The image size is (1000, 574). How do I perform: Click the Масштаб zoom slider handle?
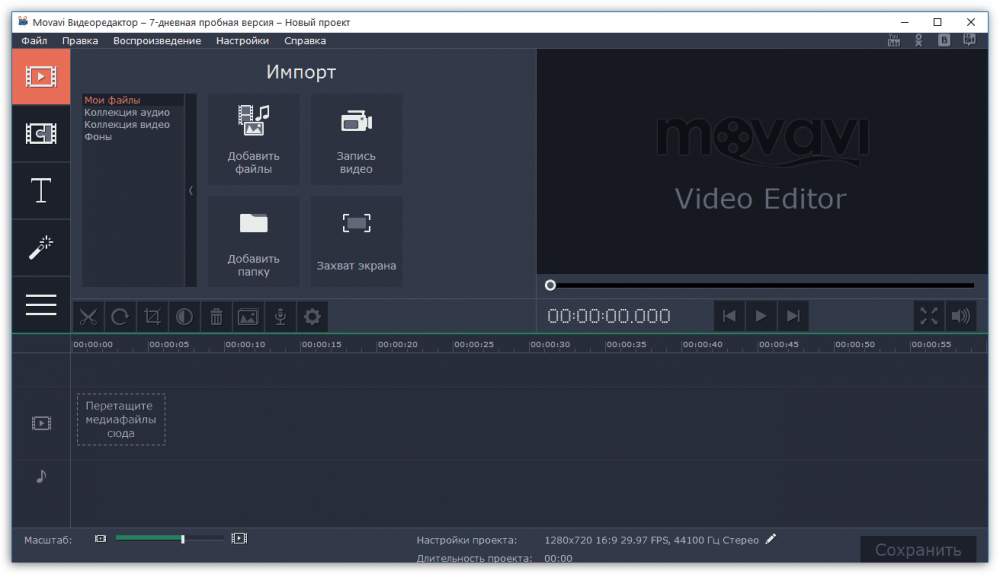pos(182,539)
